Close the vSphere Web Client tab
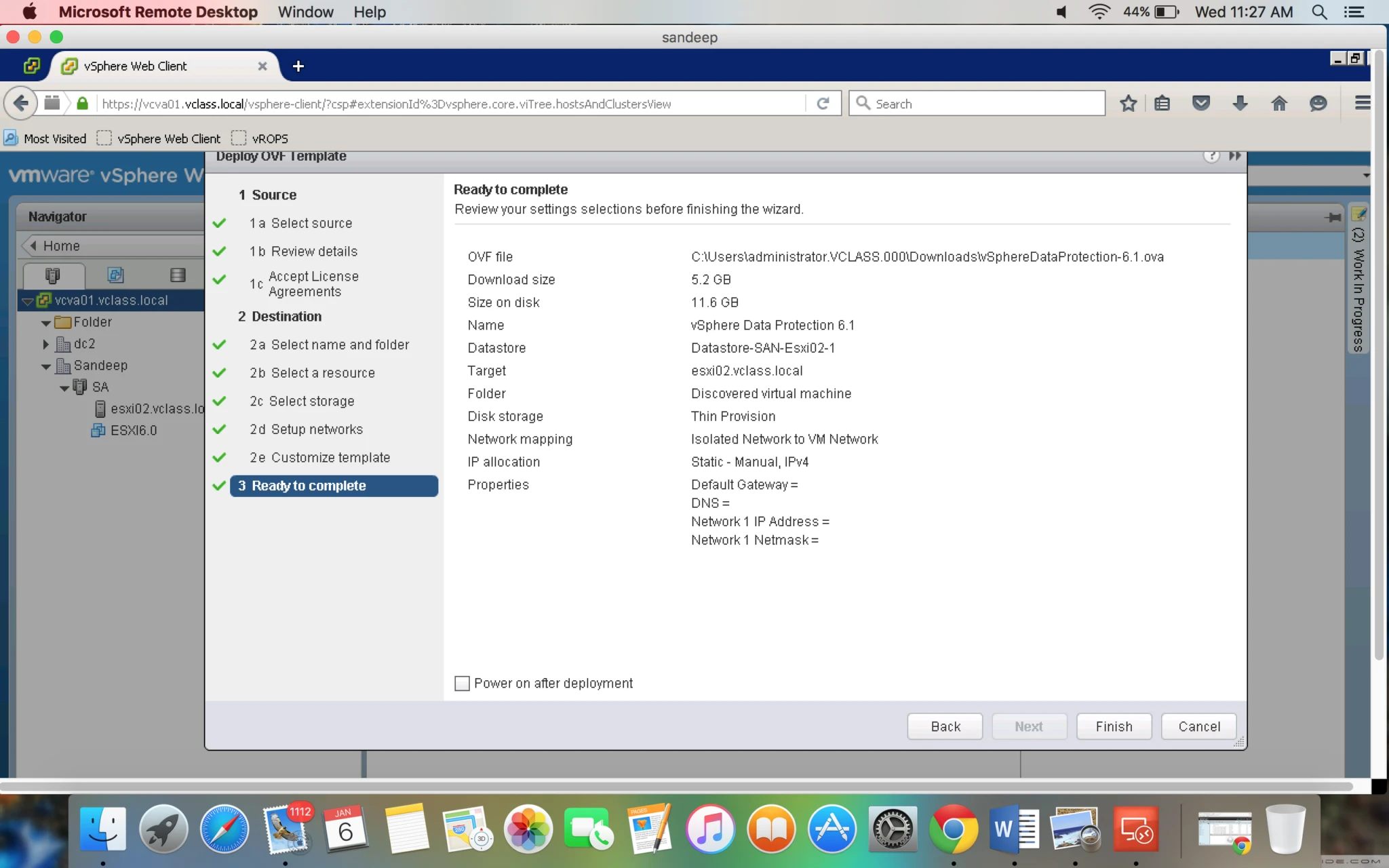 click(x=262, y=66)
